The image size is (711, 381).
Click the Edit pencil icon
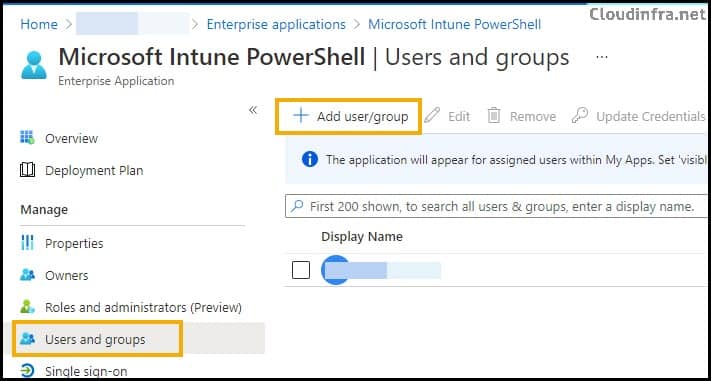432,116
